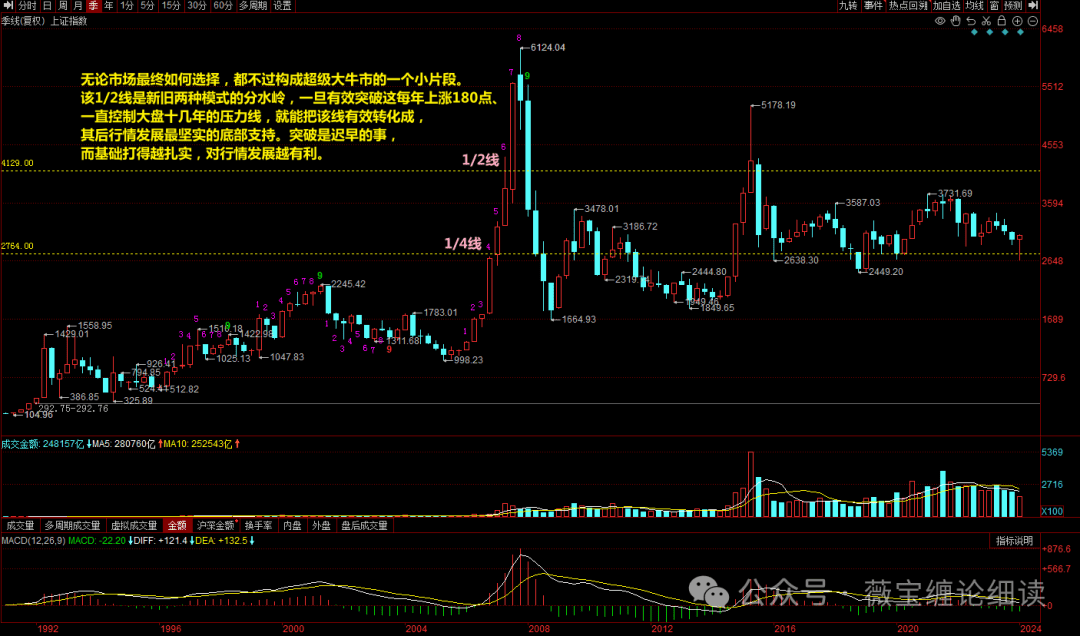Switch to 30分 period
Screen dimensions: 1080x636
tap(197, 6)
